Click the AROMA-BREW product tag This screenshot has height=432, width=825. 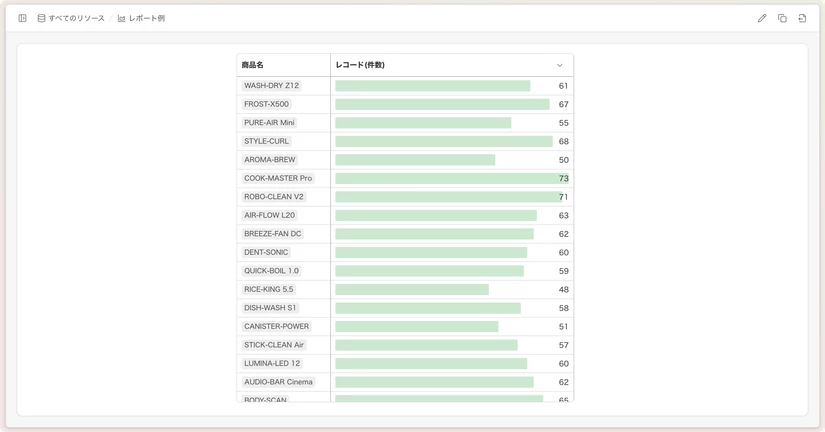point(269,160)
